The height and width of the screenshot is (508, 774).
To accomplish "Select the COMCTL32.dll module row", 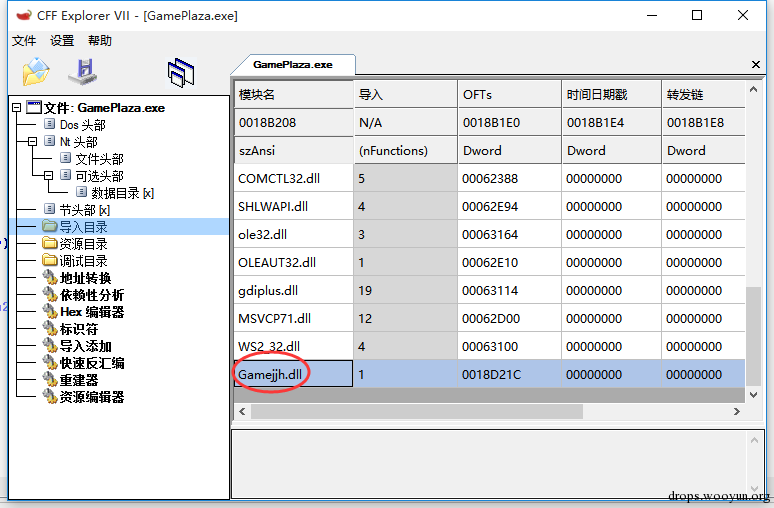I will pyautogui.click(x=490, y=178).
